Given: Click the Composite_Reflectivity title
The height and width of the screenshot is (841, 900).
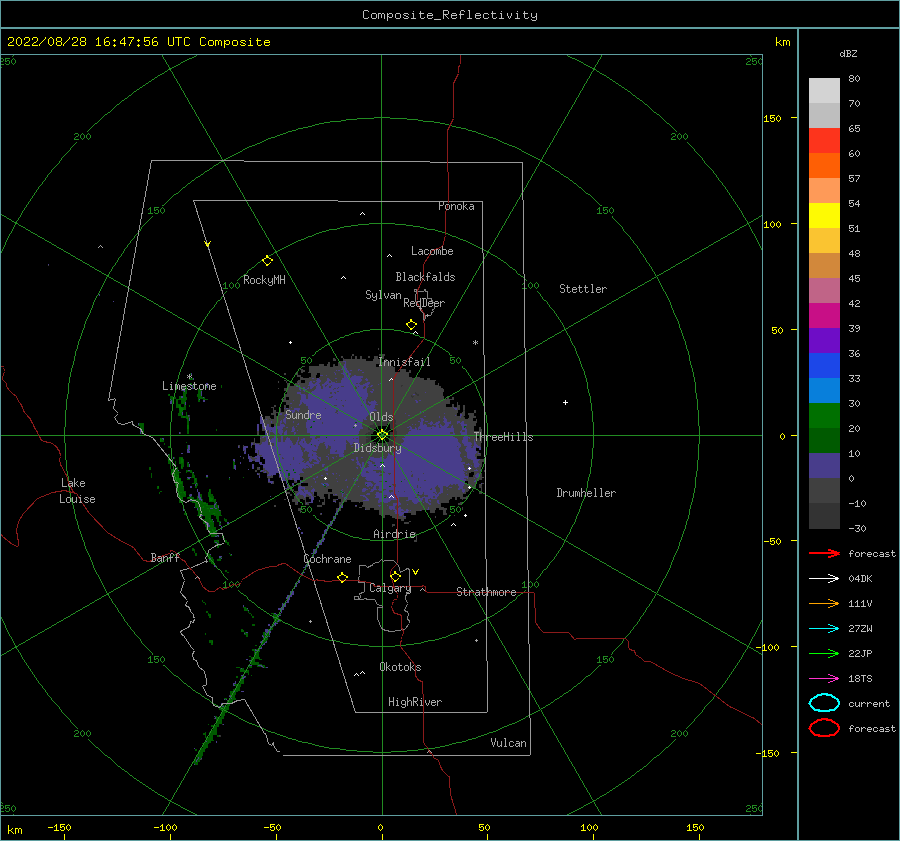Looking at the screenshot, I should click(449, 15).
